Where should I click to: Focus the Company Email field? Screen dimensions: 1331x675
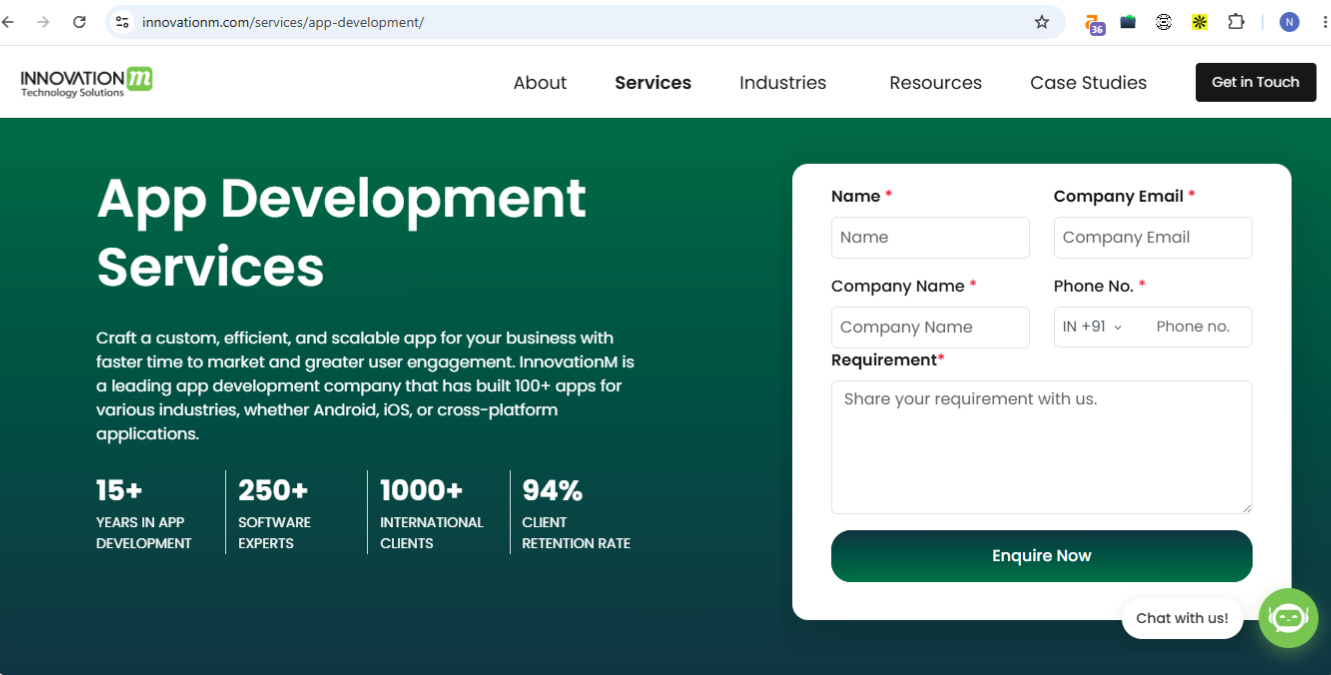(1152, 238)
